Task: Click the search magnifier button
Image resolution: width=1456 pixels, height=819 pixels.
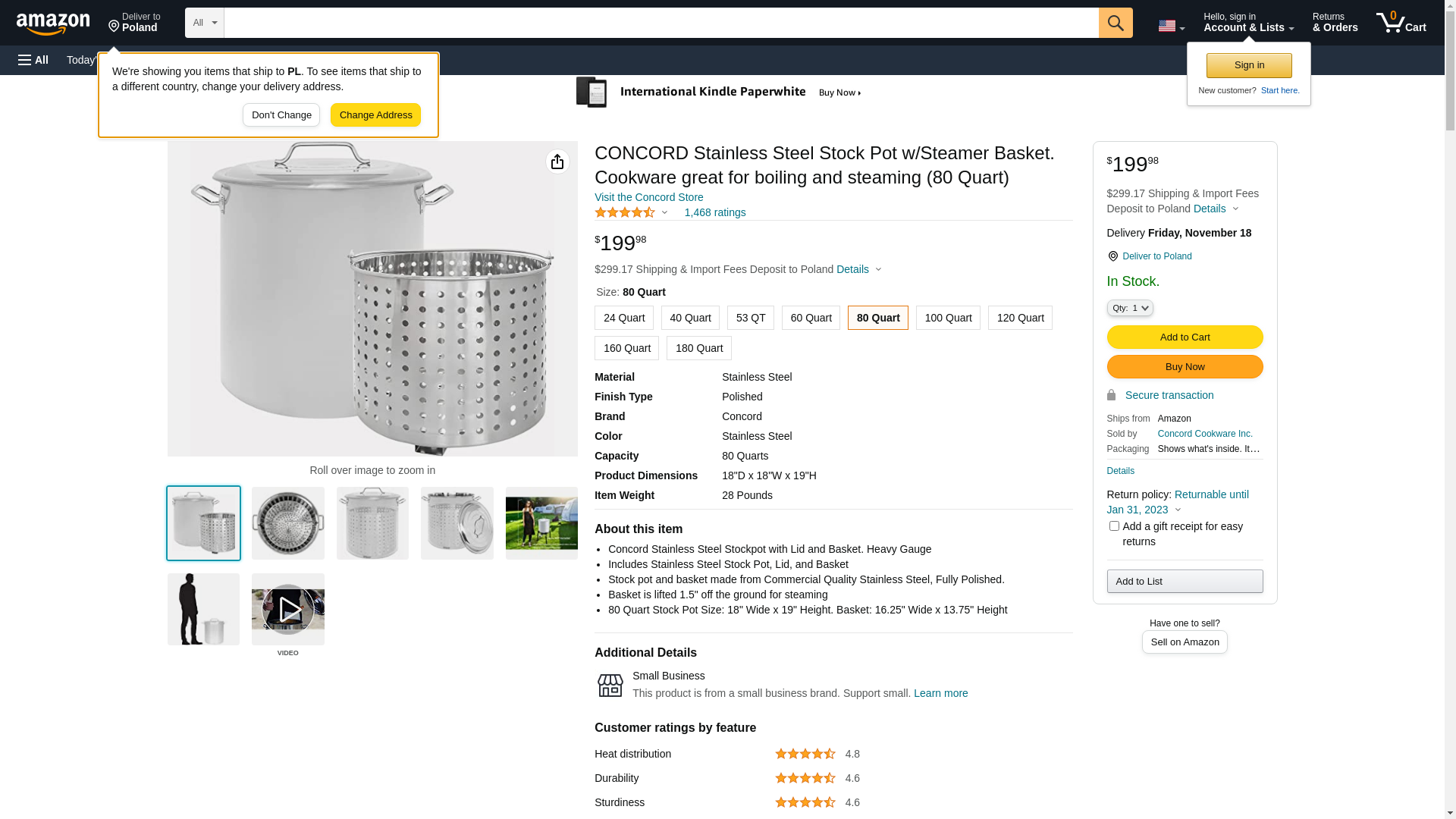Action: pos(1116,23)
